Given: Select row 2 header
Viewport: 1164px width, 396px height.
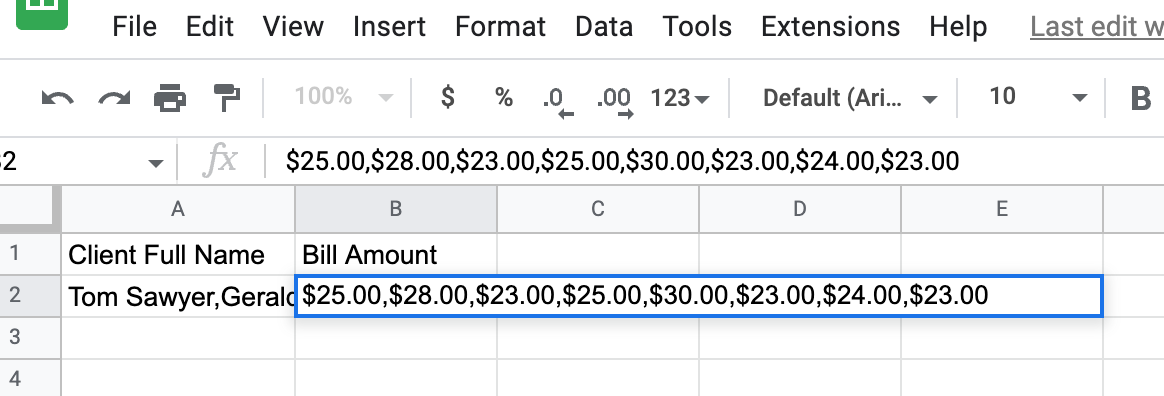Looking at the screenshot, I should coord(30,296).
